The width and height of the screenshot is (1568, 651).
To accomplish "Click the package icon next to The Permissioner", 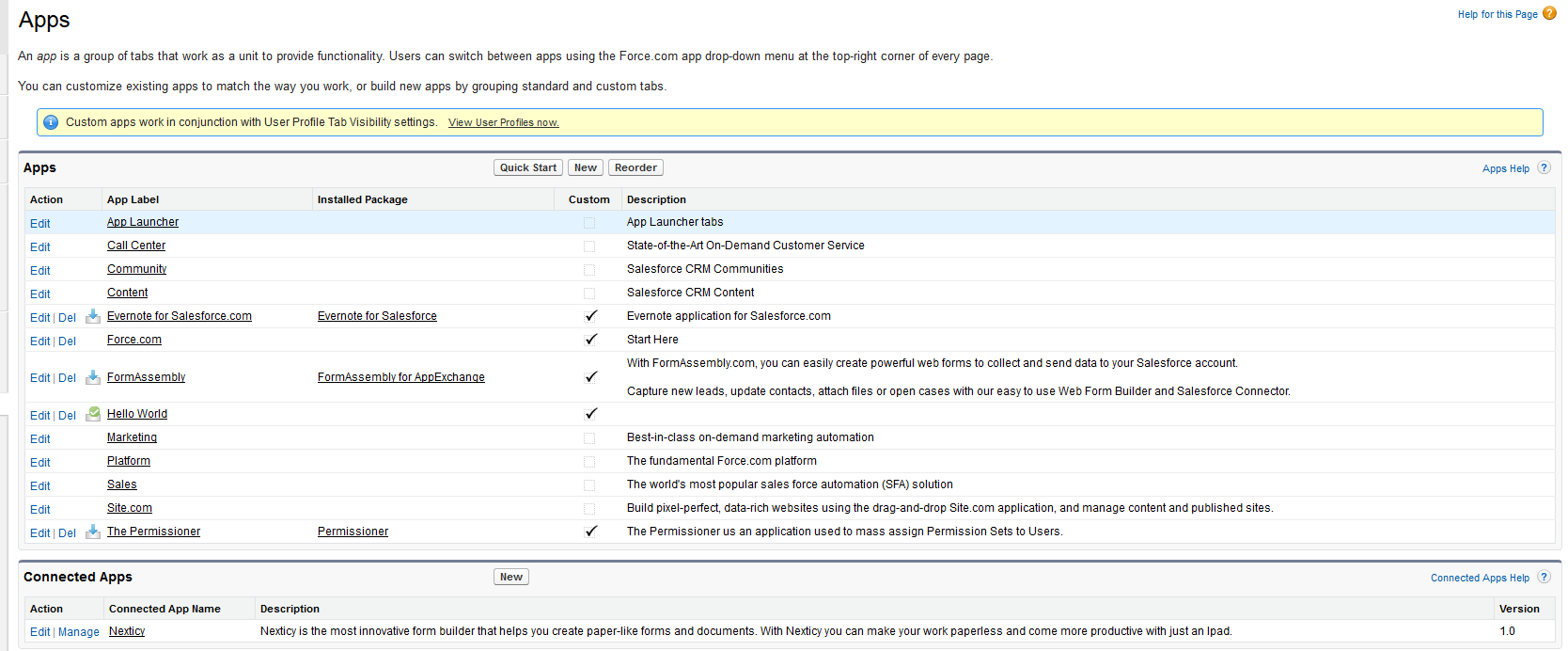I will click(93, 532).
